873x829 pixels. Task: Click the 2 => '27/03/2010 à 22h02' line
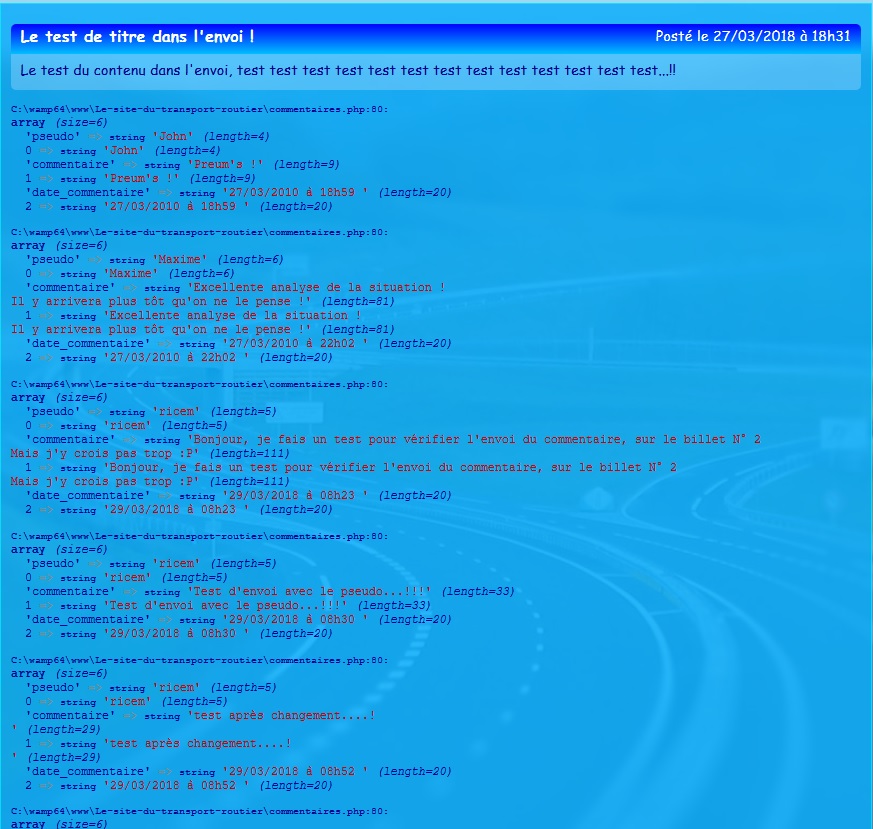[179, 357]
